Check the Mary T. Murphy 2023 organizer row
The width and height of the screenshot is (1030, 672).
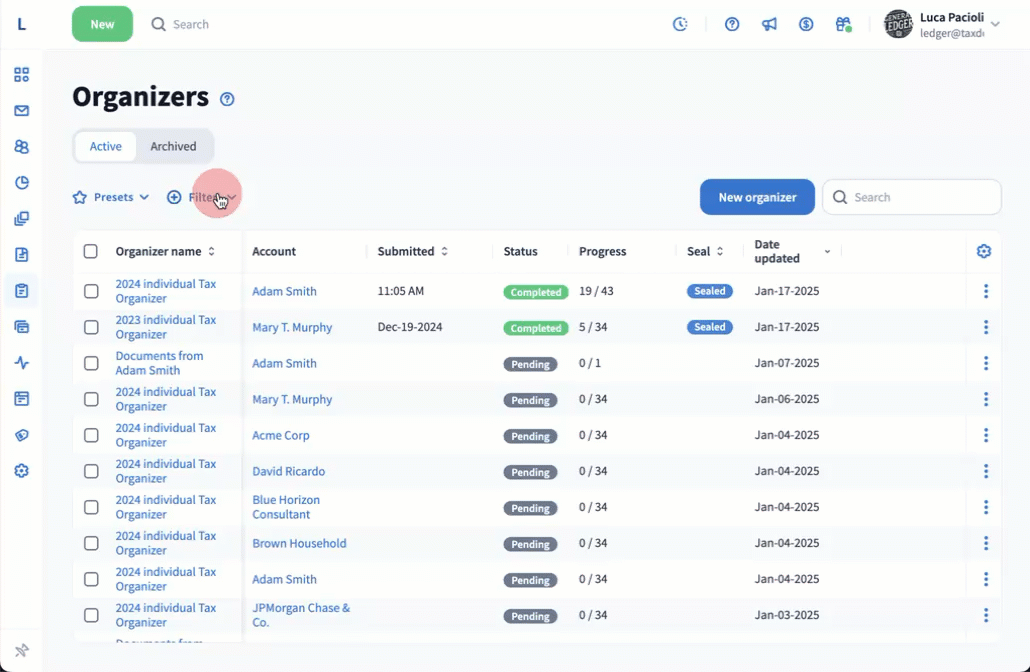(x=91, y=327)
